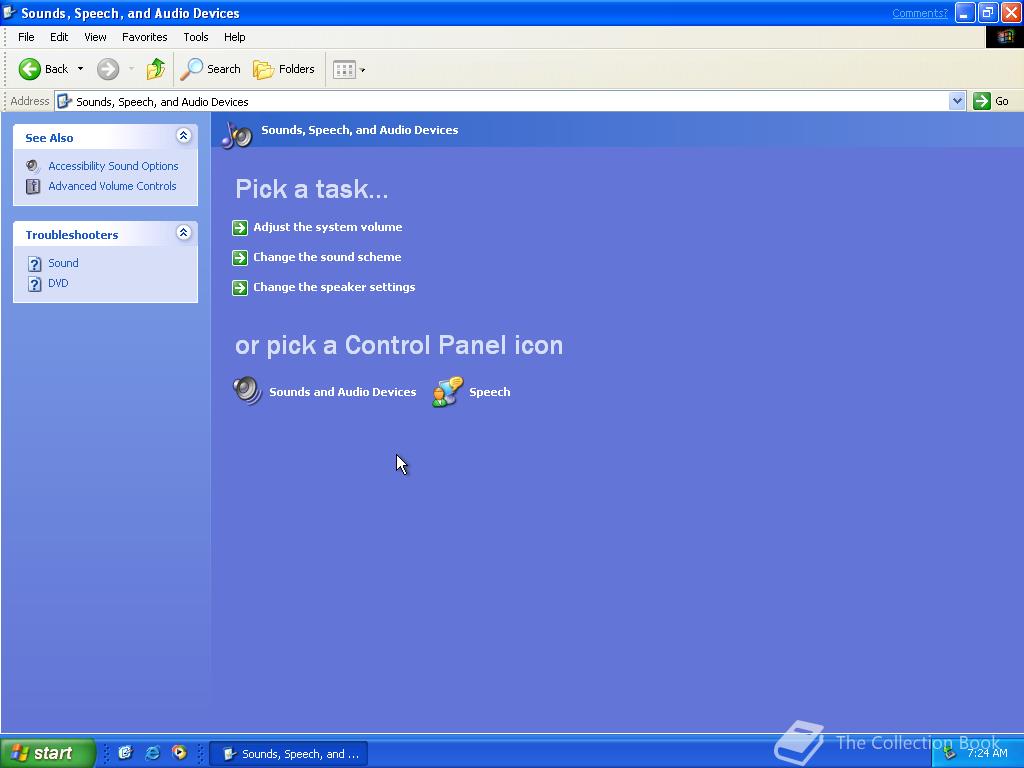1024x768 pixels.
Task: Launch Internet Explorer from Quick Launch
Action: click(x=152, y=753)
